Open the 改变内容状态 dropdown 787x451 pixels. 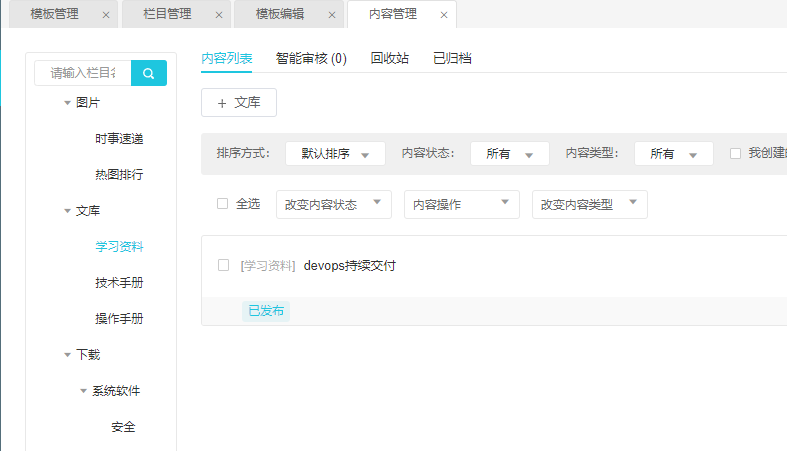pos(334,204)
